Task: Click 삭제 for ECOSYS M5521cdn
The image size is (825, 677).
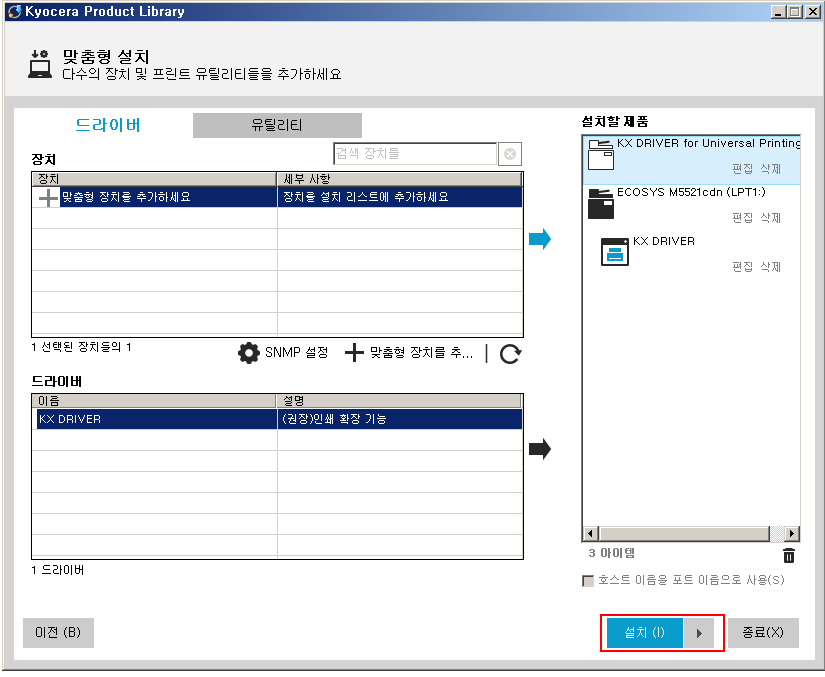Action: pos(771,218)
